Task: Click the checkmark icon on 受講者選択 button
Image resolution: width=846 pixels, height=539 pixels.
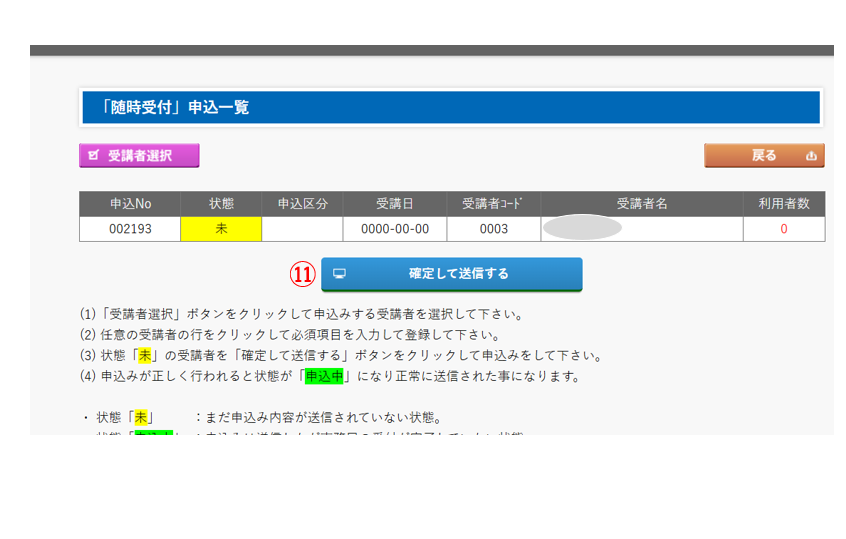Action: pyautogui.click(x=94, y=156)
